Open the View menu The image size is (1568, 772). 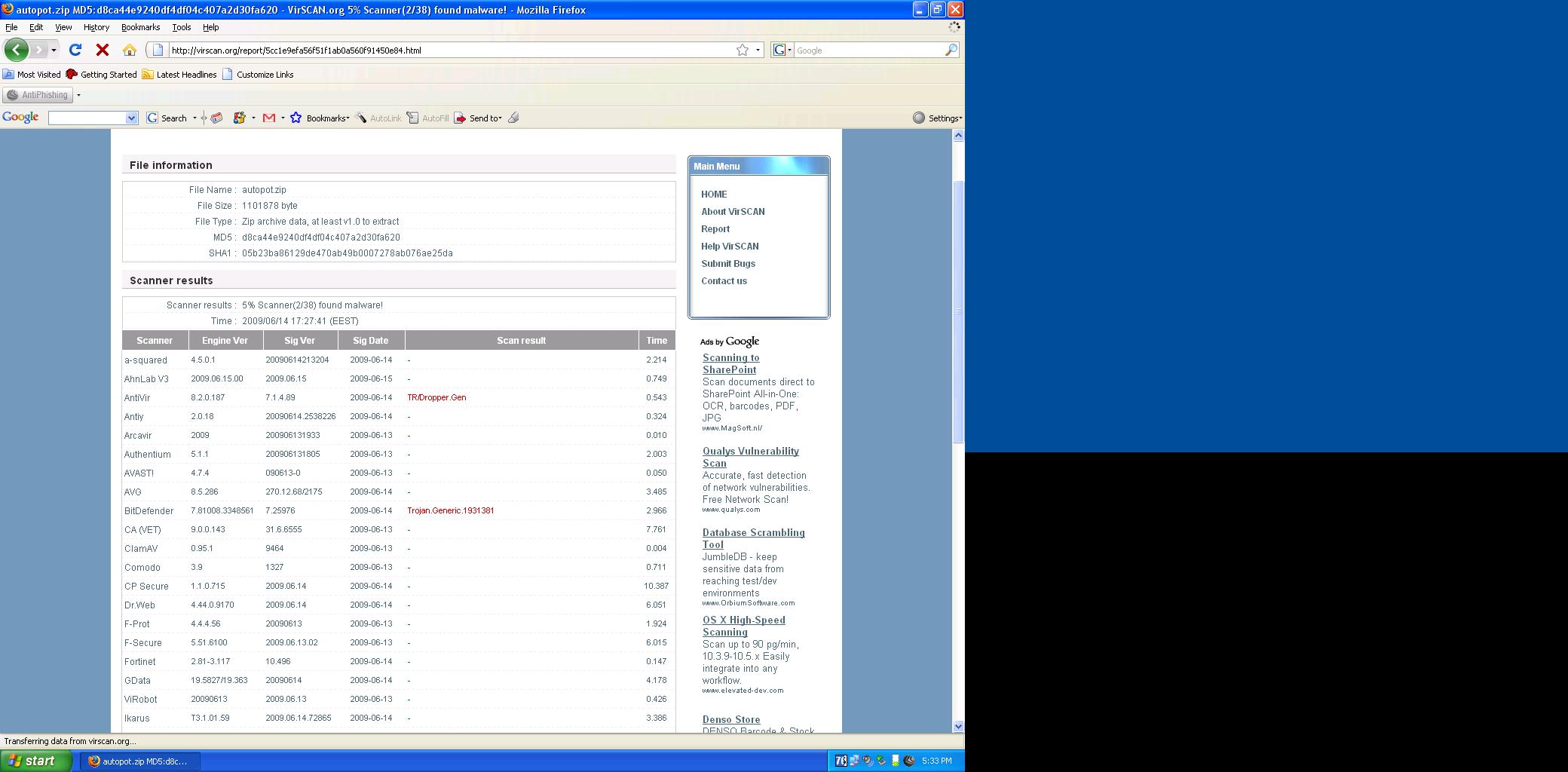63,27
